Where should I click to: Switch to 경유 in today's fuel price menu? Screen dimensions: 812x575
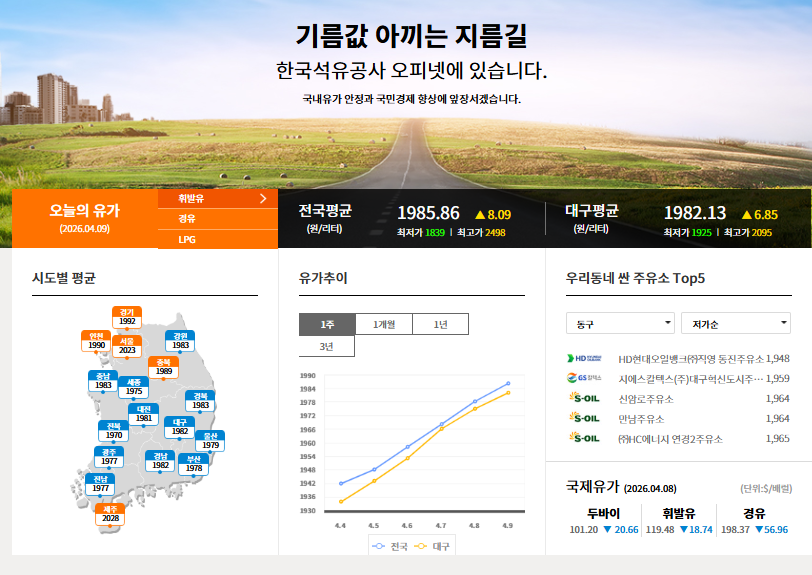pos(217,218)
